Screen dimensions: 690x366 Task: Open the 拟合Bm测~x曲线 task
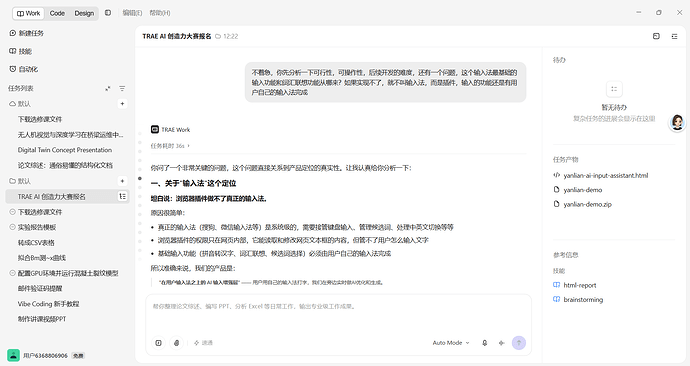coord(42,258)
